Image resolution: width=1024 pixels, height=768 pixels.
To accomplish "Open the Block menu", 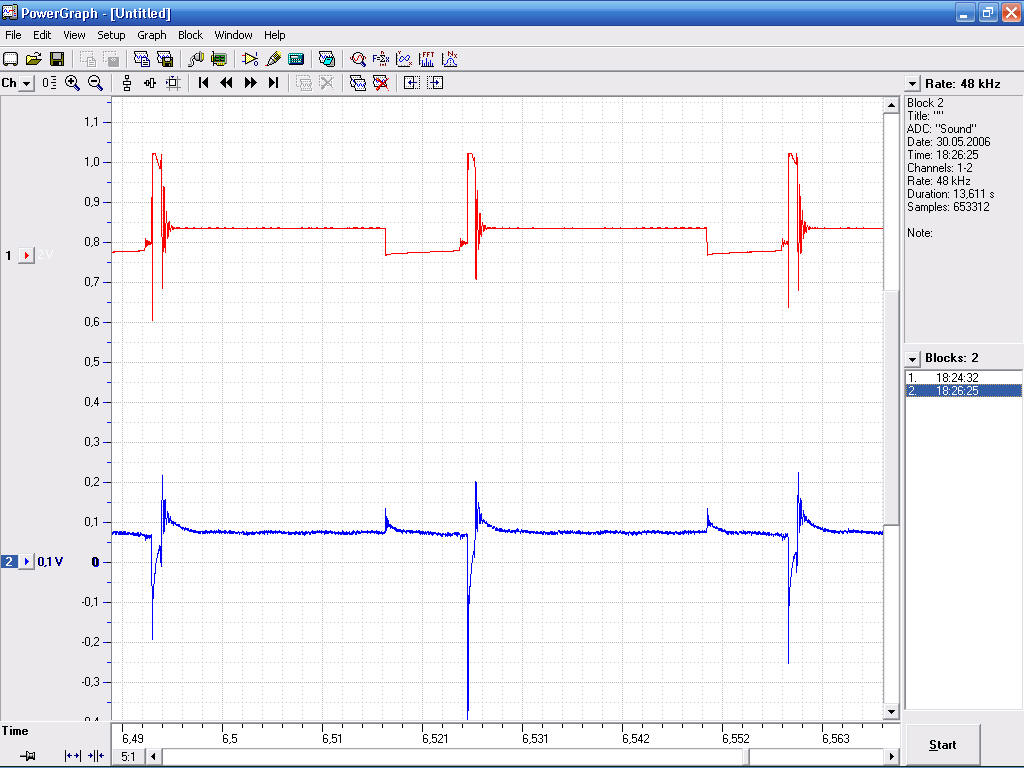I will [190, 35].
